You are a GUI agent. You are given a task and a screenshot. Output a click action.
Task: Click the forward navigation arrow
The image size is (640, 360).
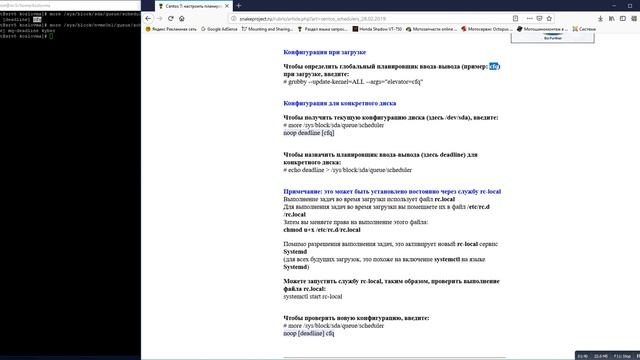160,18
